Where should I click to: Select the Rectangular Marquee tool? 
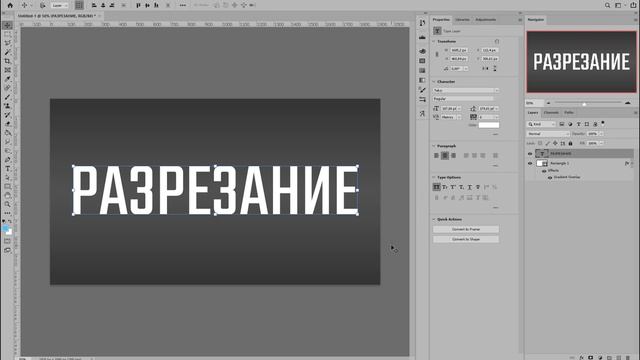coord(7,34)
